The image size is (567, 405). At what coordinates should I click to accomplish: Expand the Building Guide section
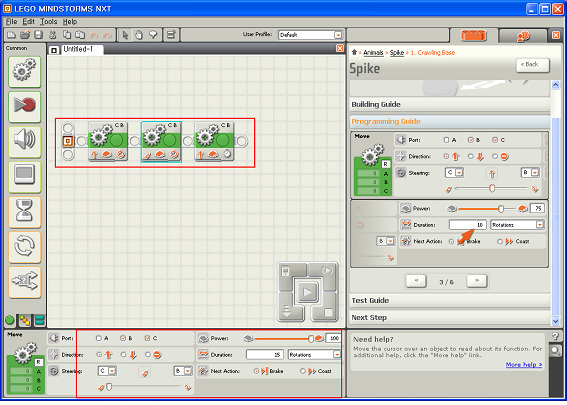click(x=450, y=105)
